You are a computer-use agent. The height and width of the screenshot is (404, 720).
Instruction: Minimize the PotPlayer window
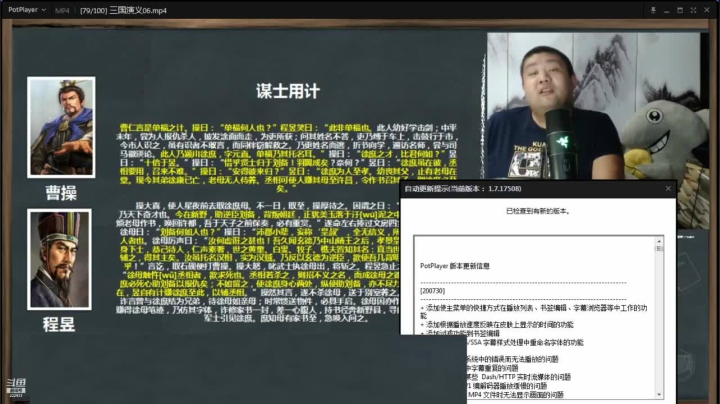coord(666,10)
